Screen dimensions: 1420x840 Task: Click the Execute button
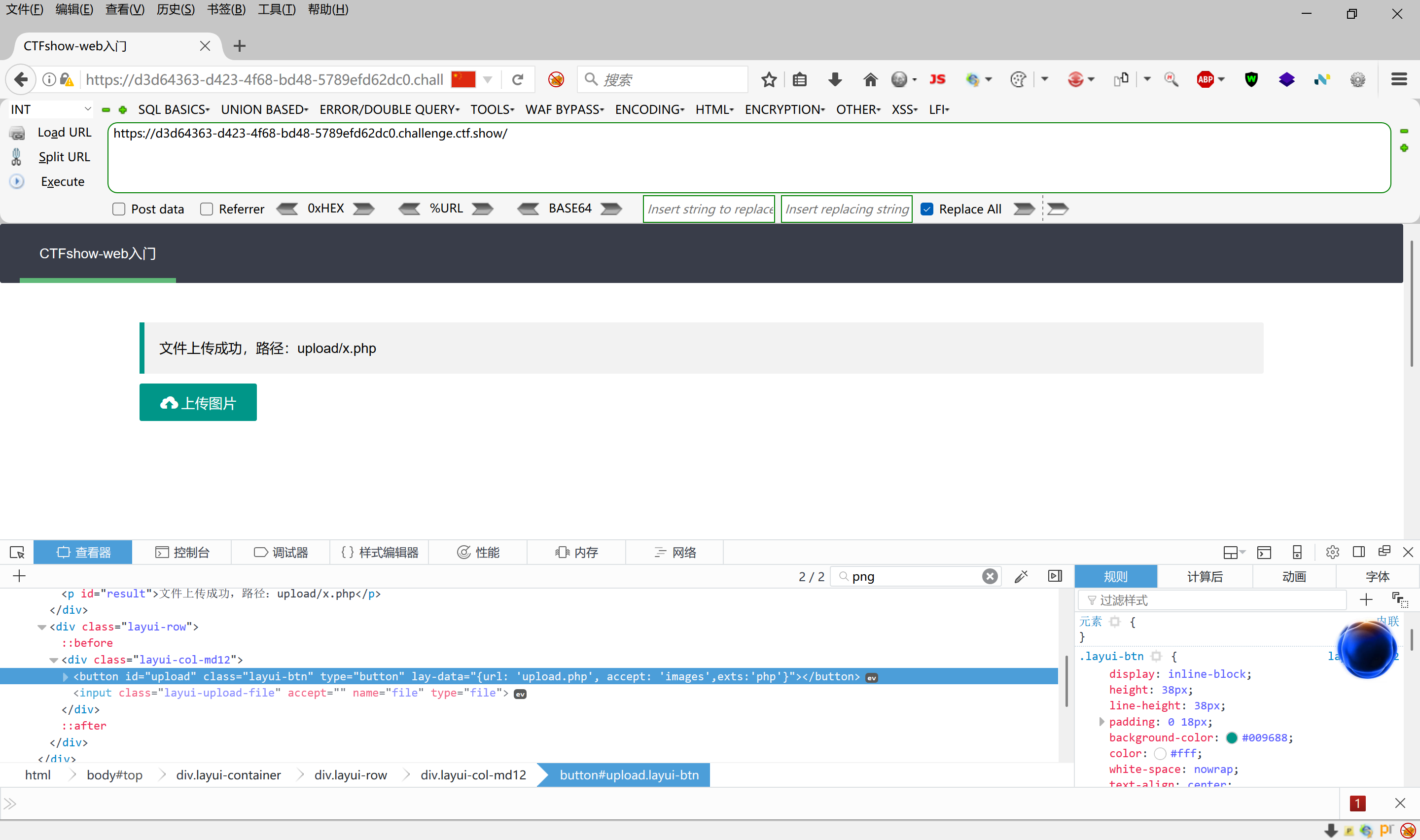(62, 182)
